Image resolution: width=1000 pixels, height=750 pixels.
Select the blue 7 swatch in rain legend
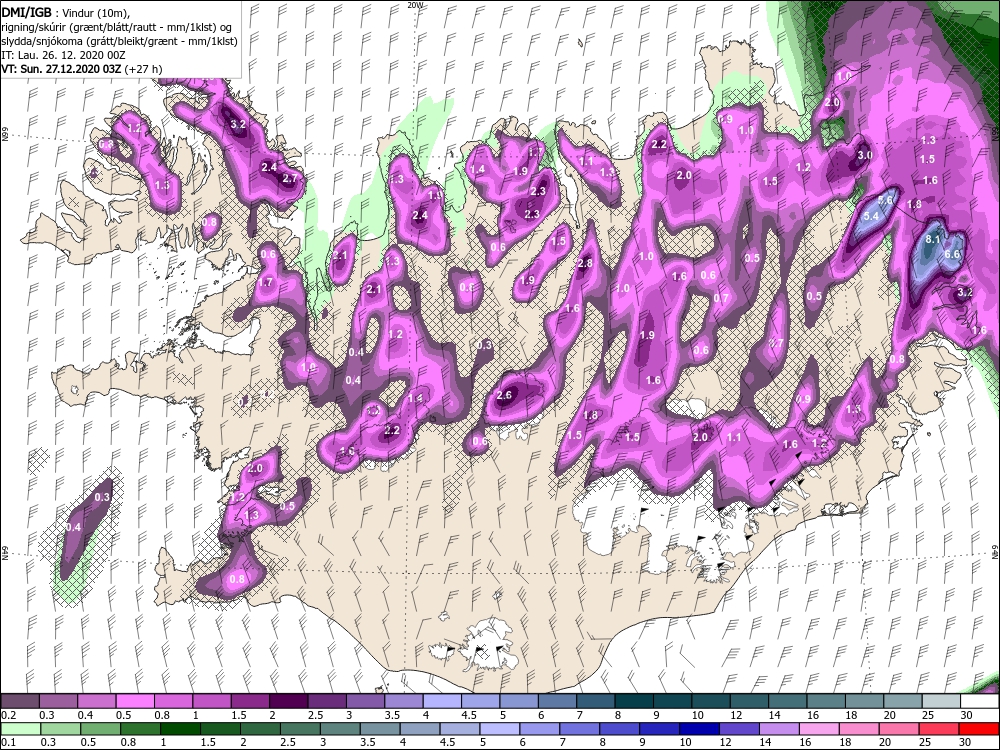pos(580,728)
